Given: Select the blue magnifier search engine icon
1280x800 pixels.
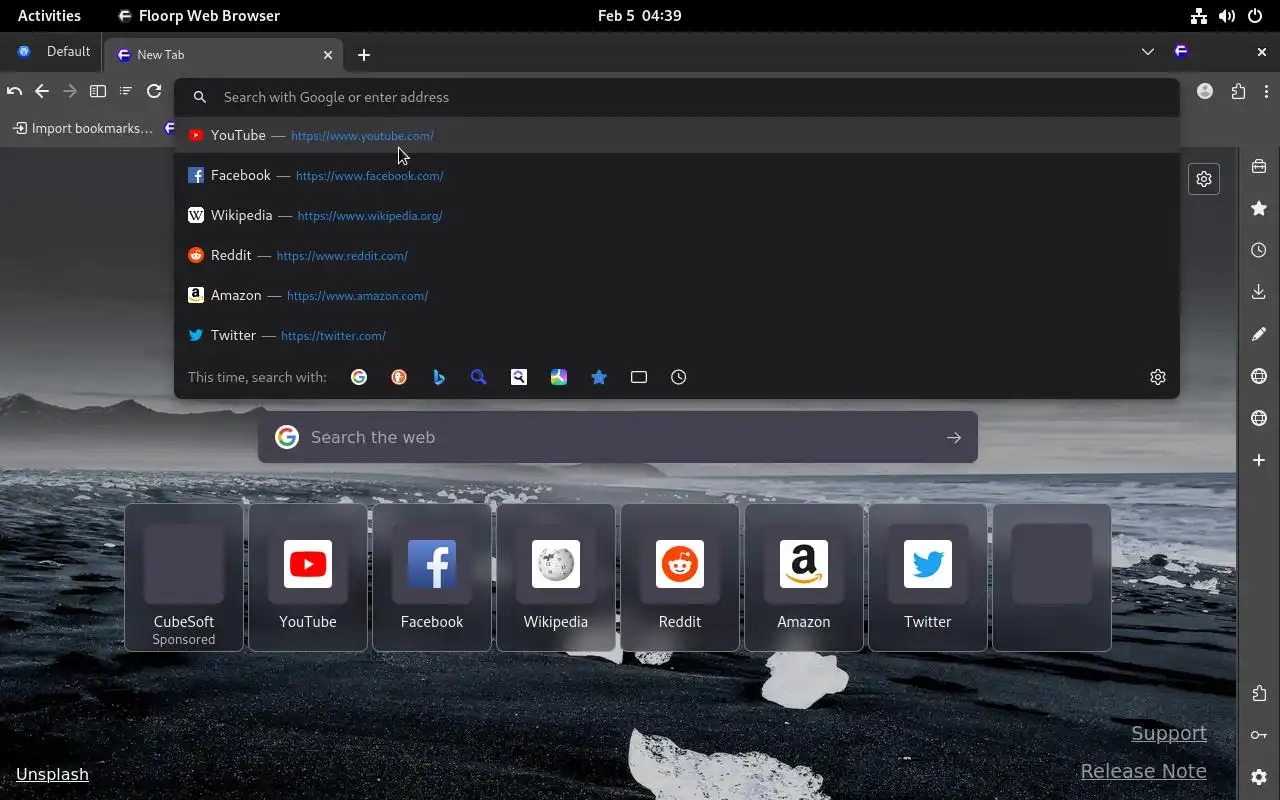Looking at the screenshot, I should pos(479,377).
